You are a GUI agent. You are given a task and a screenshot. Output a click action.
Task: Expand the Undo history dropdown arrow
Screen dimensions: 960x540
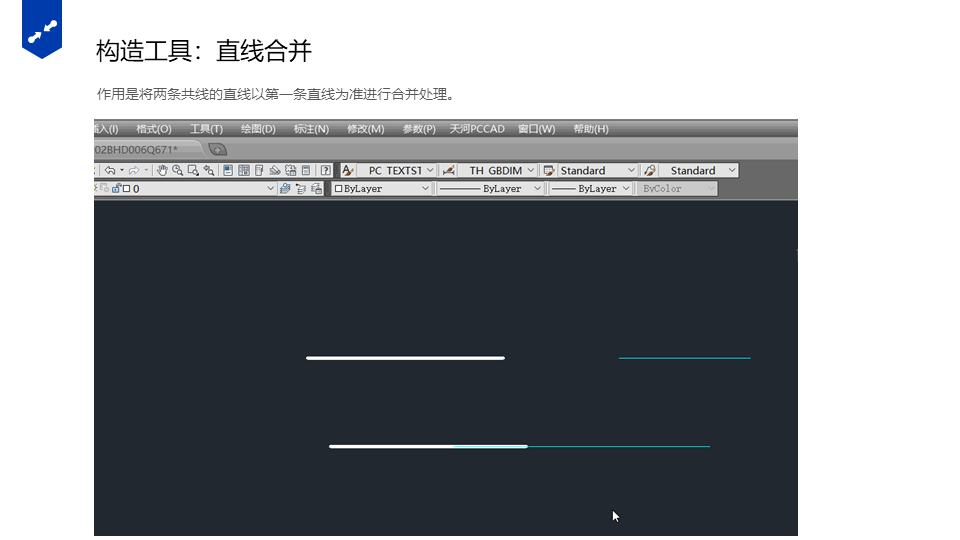(x=122, y=170)
